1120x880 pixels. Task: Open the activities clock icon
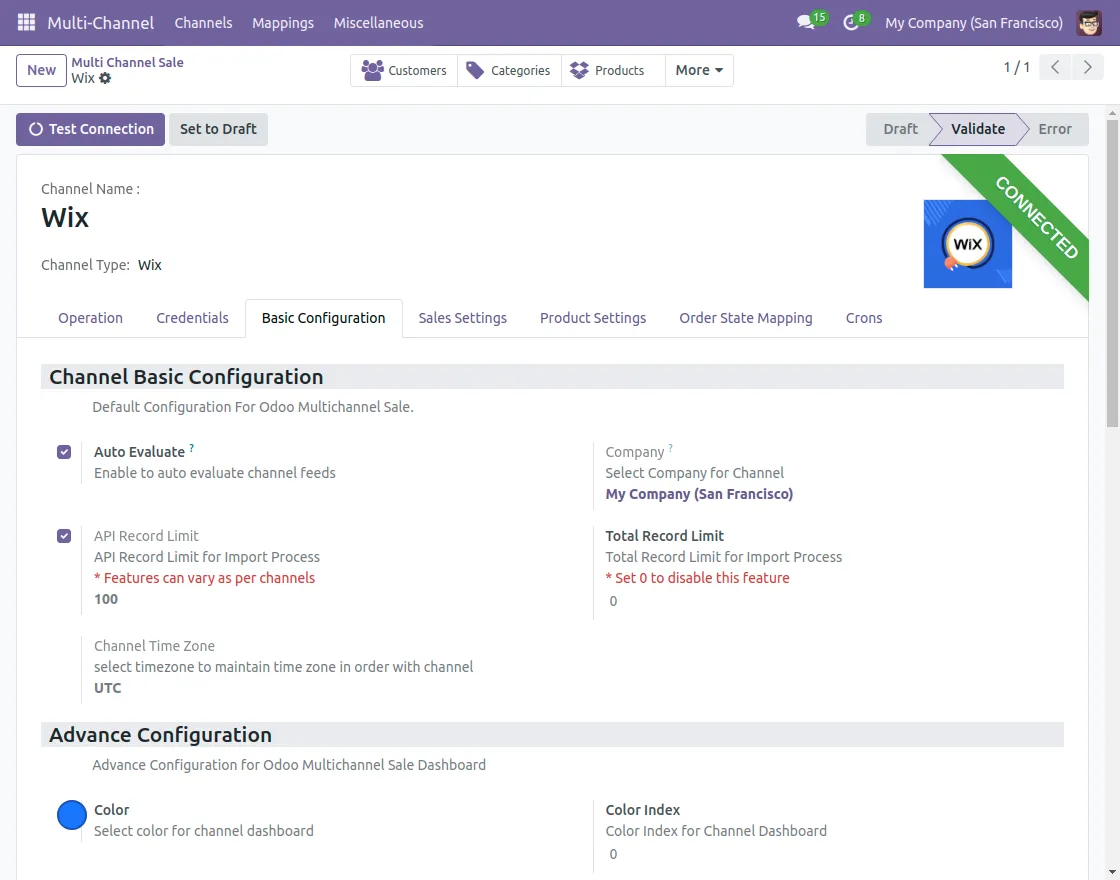coord(851,22)
